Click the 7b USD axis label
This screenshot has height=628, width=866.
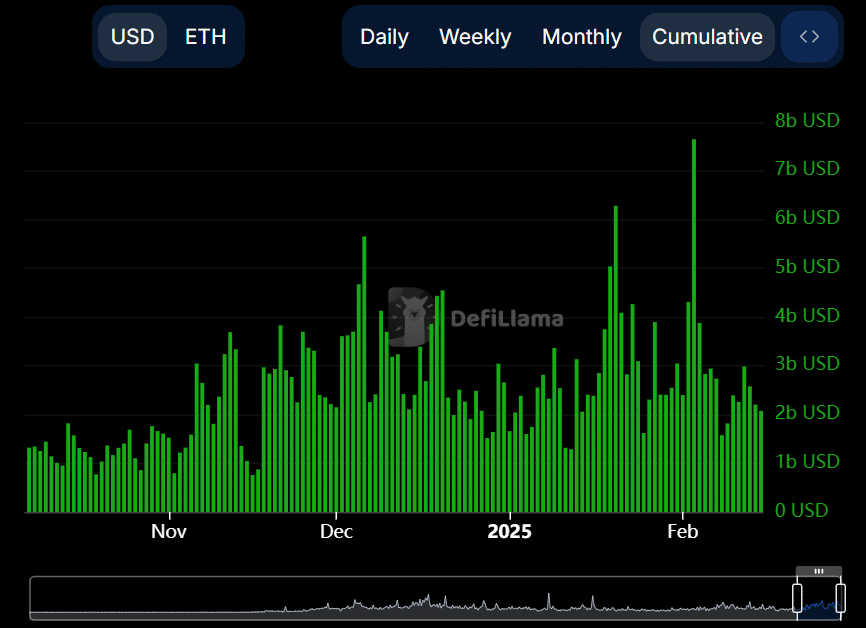point(807,168)
